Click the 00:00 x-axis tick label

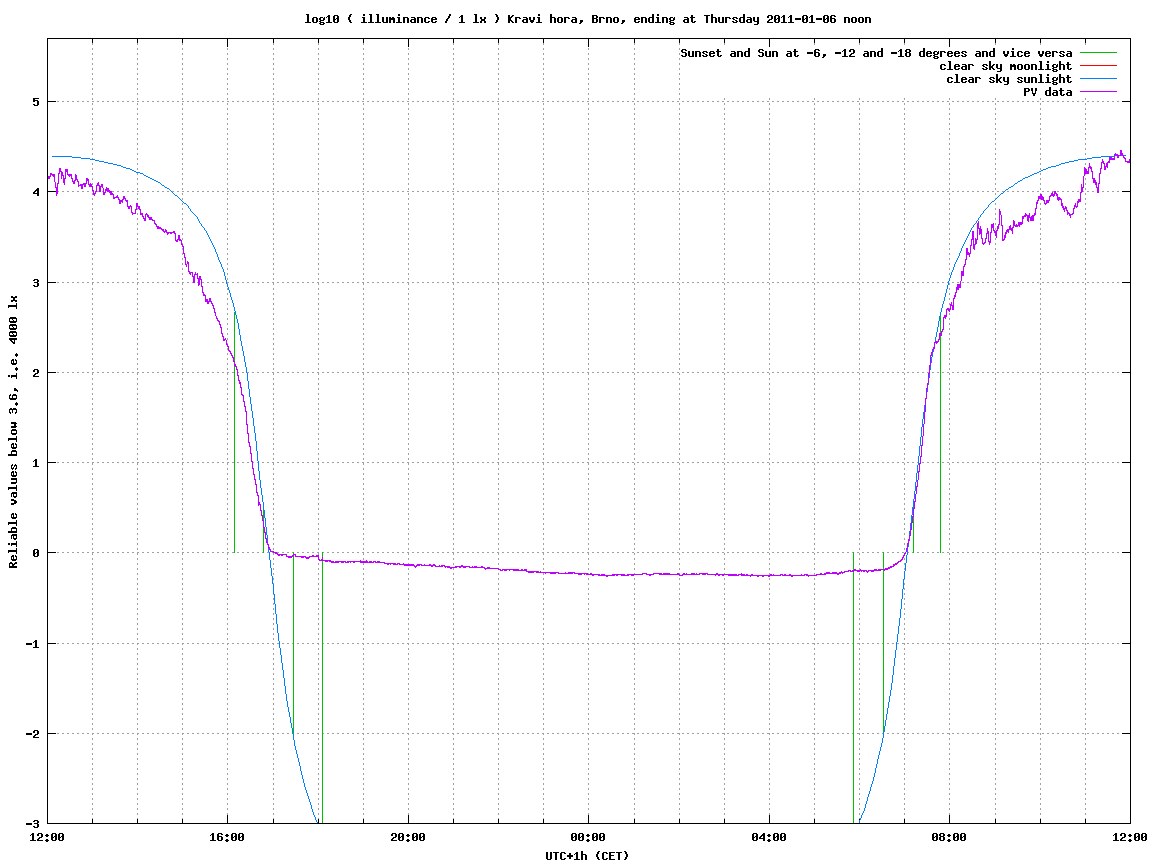589,837
